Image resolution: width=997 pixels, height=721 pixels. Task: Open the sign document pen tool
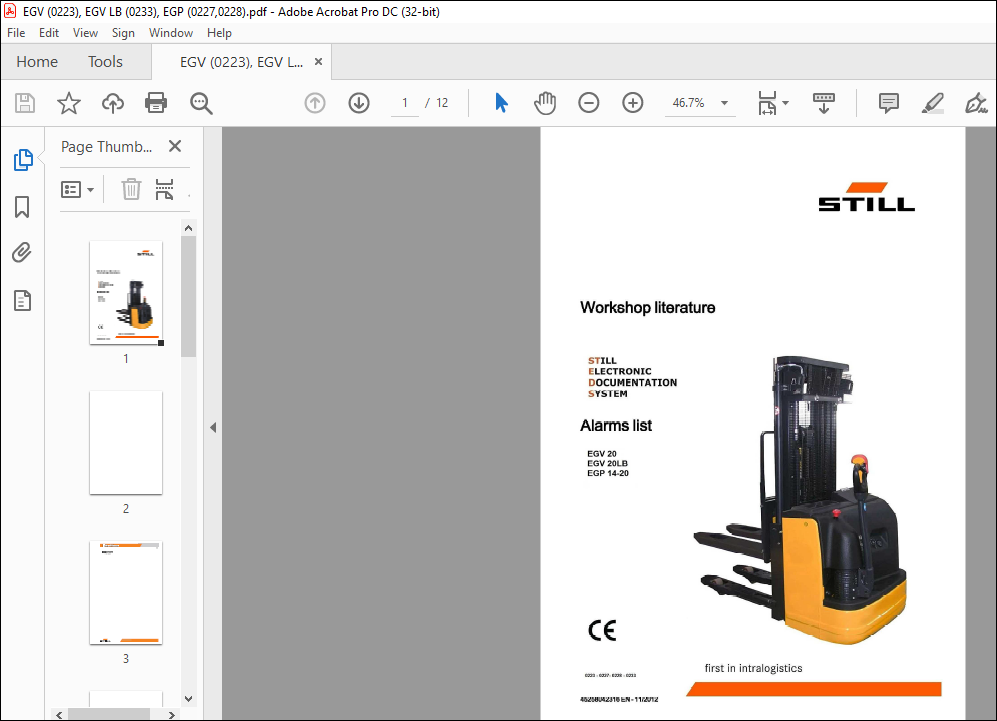pos(976,103)
